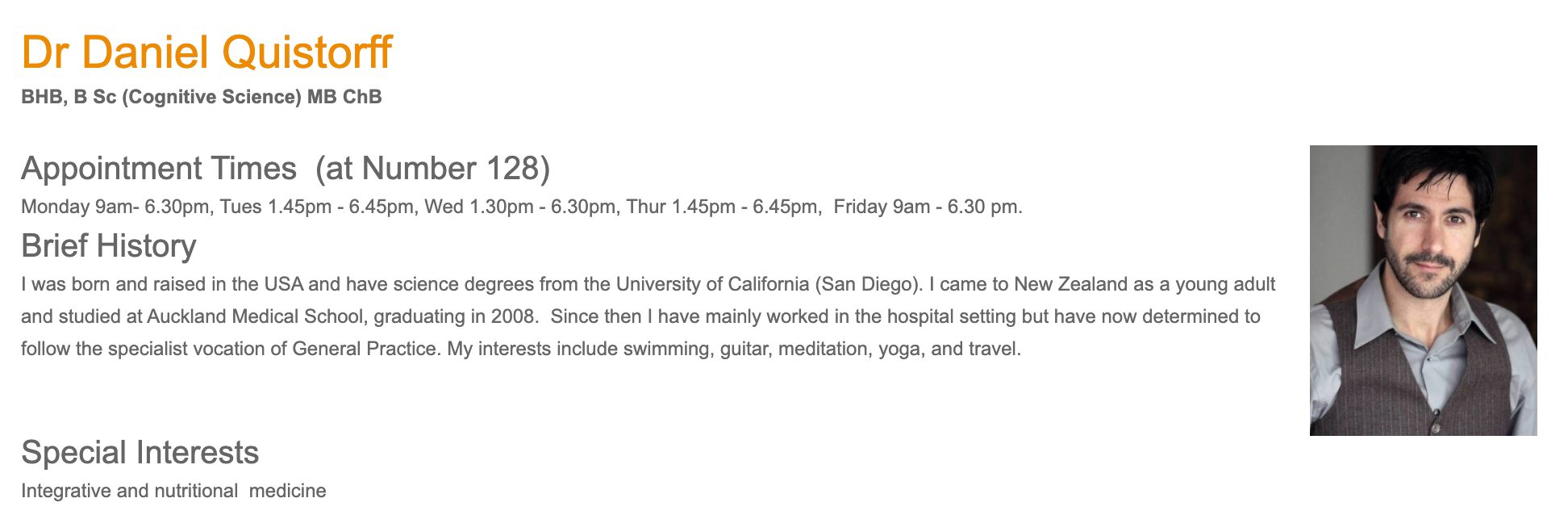1568x515 pixels.
Task: Click the 'Cognitive Science' text in the qualifications
Action: pos(211,97)
